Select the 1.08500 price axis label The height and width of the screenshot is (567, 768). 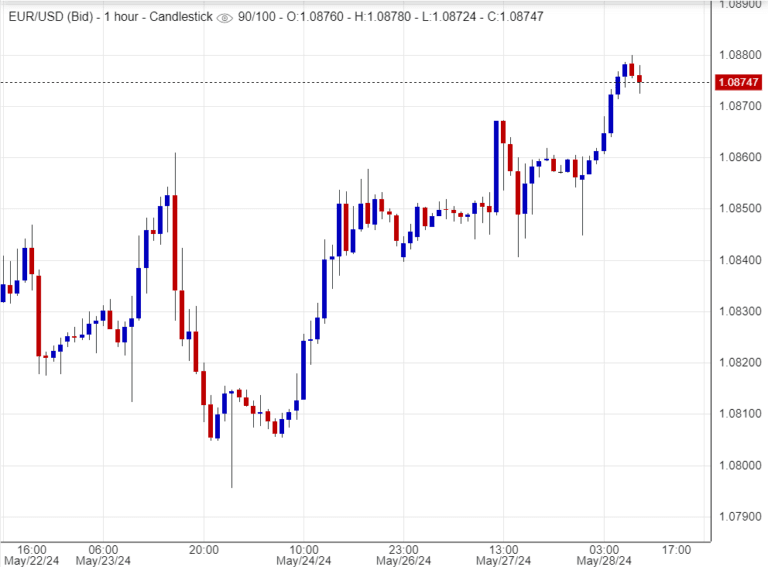point(740,209)
